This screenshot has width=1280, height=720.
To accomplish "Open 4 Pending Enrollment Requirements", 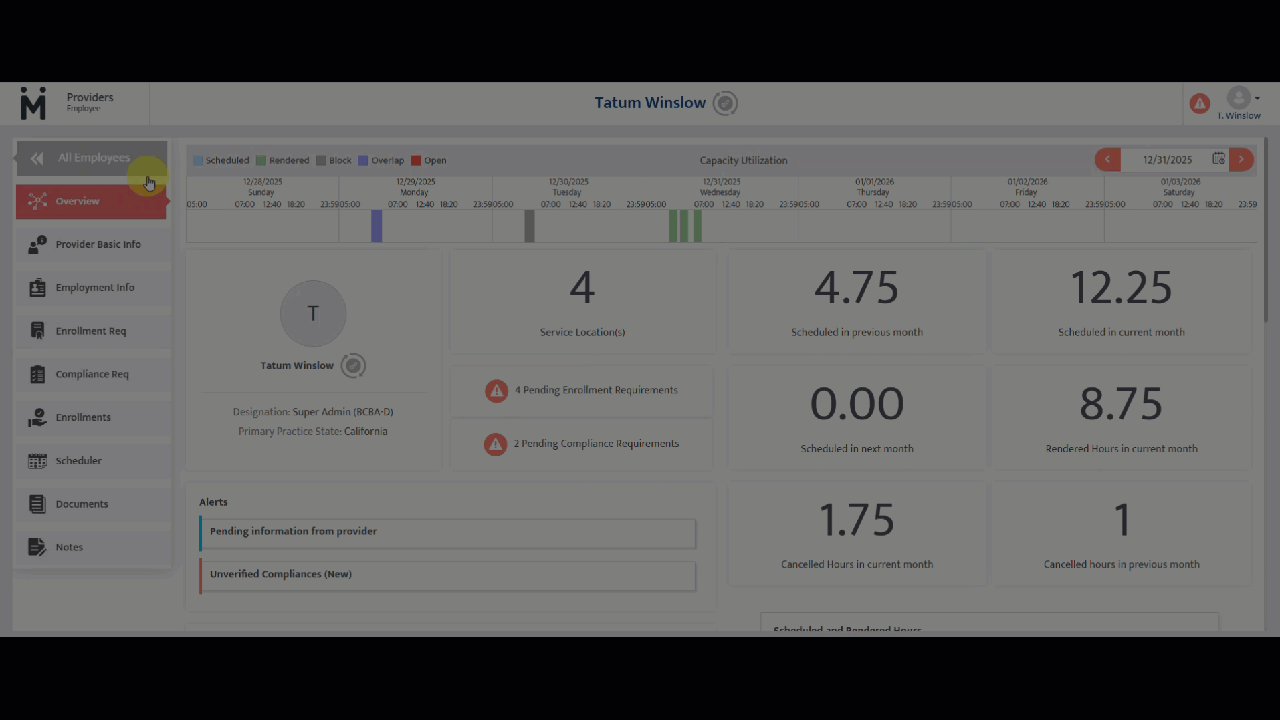I will [x=582, y=390].
